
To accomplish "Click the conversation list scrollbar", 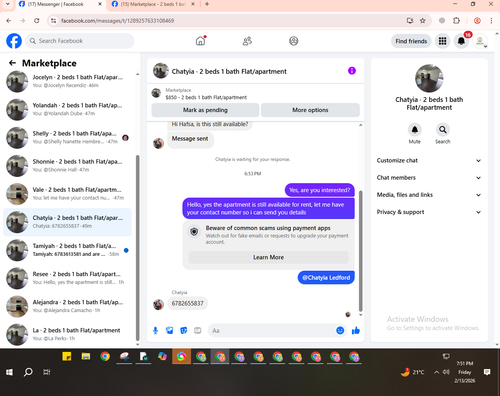I will (x=137, y=247).
